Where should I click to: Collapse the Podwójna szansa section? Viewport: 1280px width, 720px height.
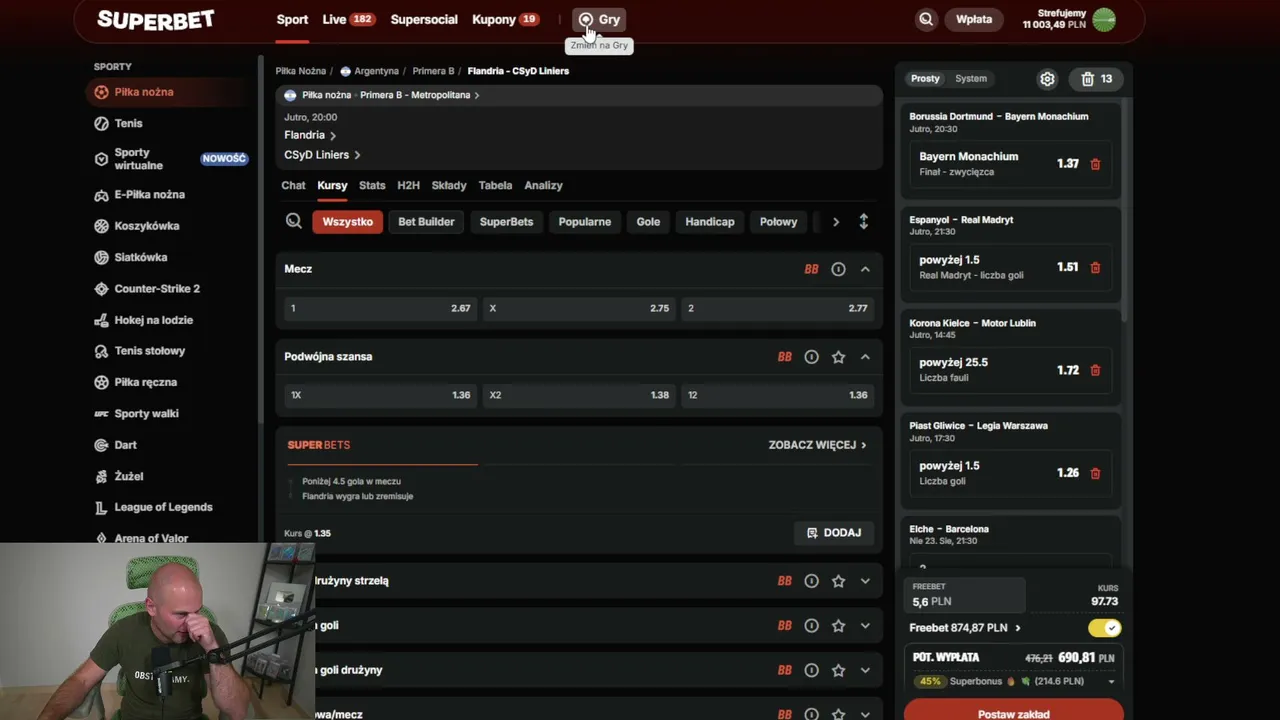pos(865,357)
